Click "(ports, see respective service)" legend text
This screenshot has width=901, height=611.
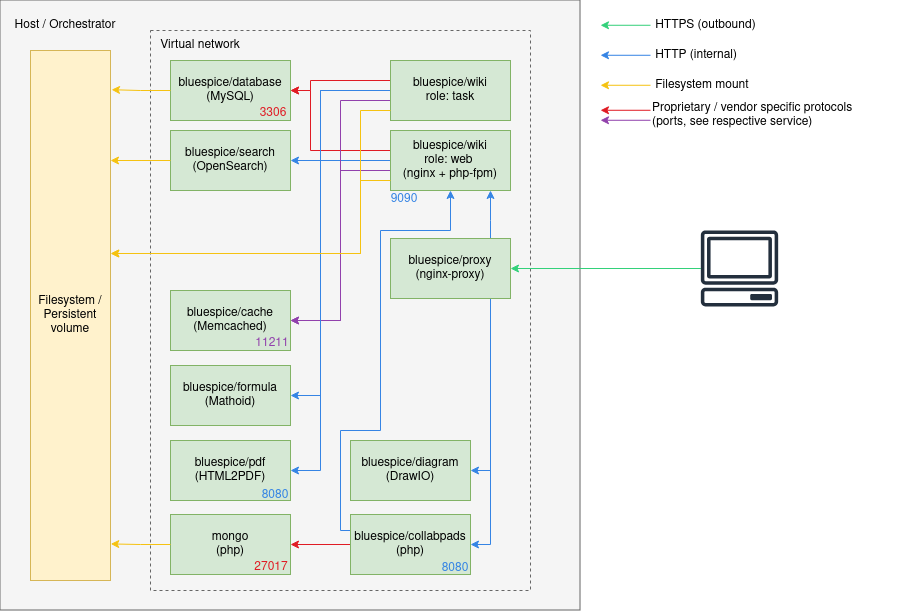(x=731, y=121)
